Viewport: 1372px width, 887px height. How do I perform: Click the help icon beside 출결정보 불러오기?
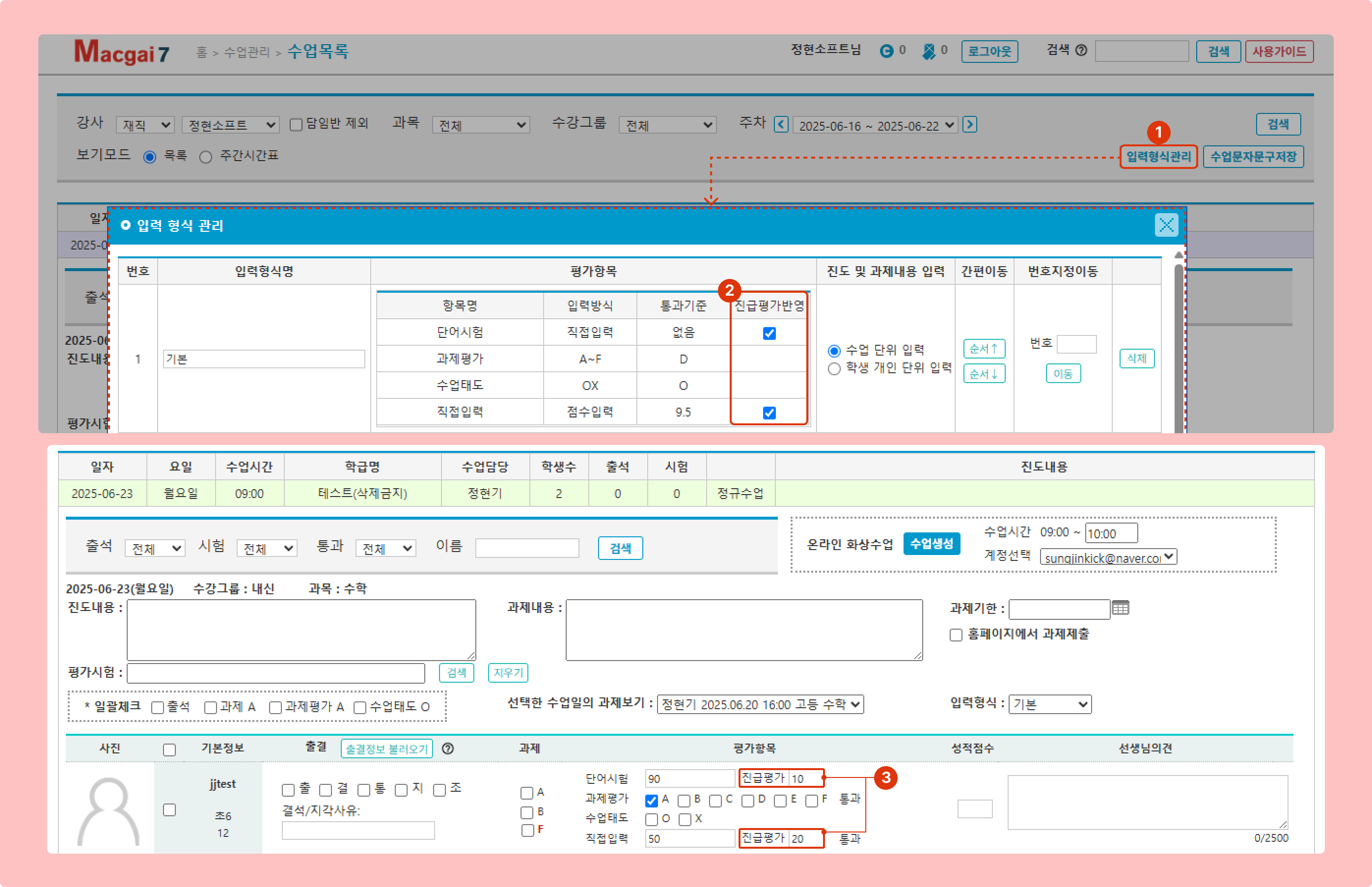(448, 748)
